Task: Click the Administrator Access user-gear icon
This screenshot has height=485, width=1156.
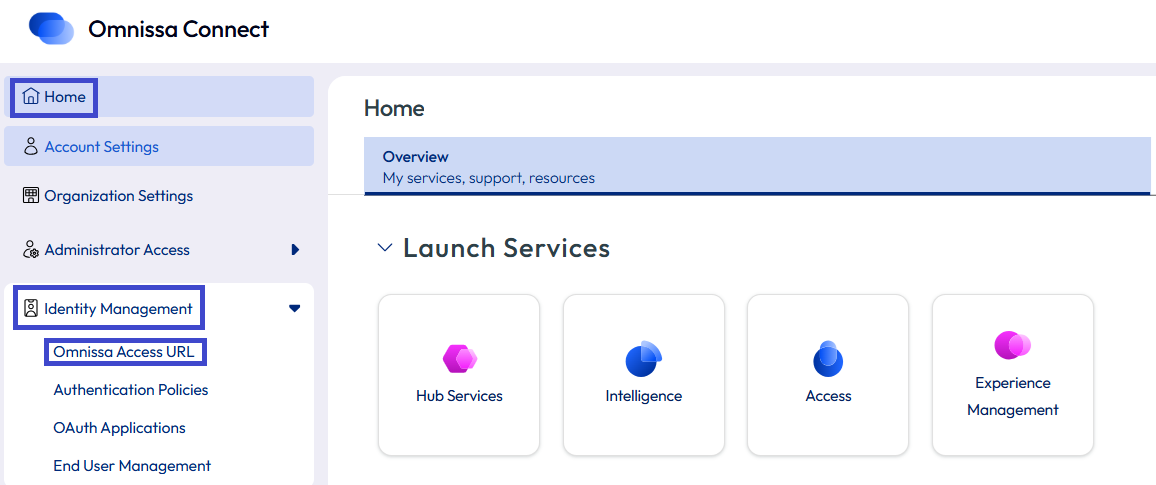Action: [x=30, y=250]
